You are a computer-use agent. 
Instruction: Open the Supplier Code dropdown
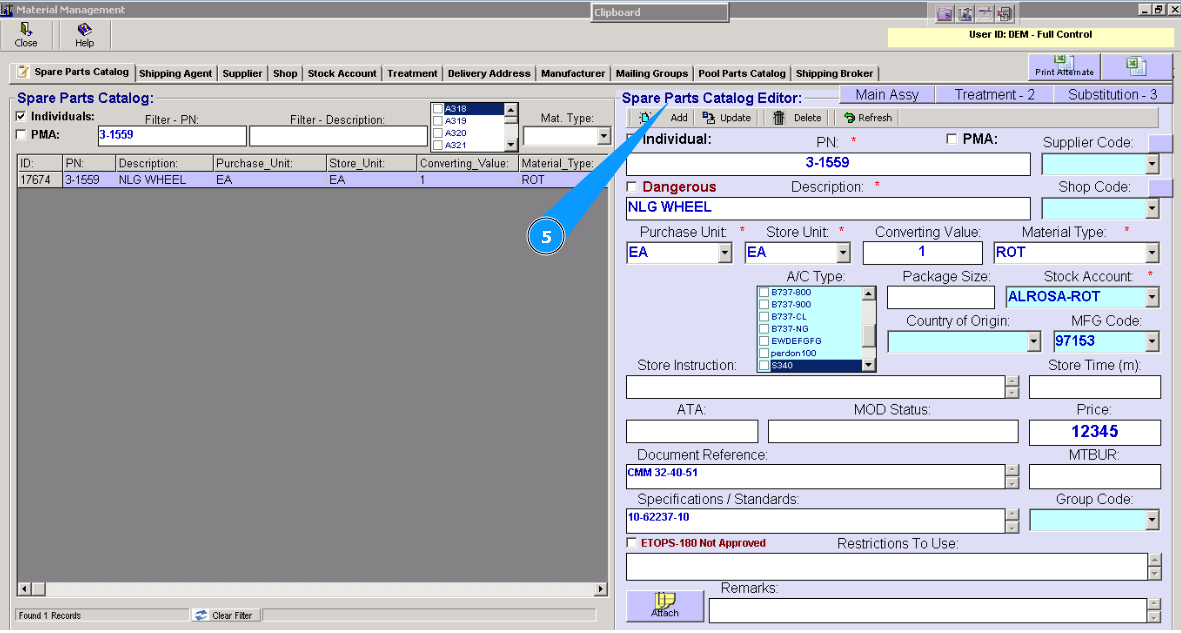(1152, 164)
